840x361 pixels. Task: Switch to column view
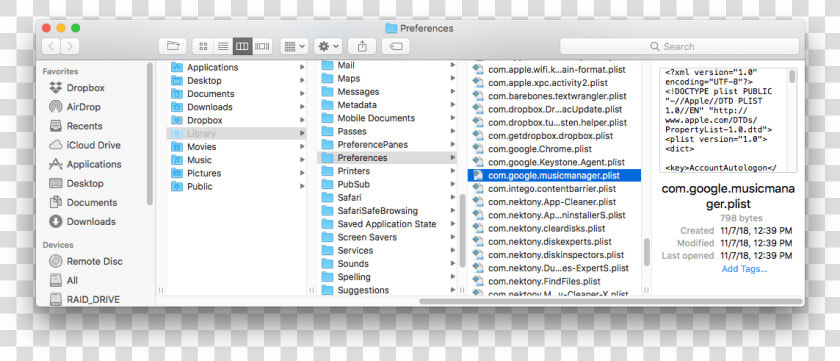tap(242, 46)
